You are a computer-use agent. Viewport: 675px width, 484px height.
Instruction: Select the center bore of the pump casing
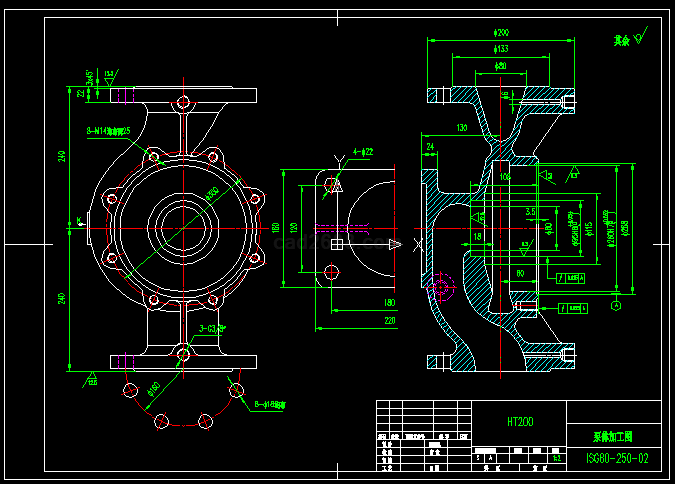(181, 226)
